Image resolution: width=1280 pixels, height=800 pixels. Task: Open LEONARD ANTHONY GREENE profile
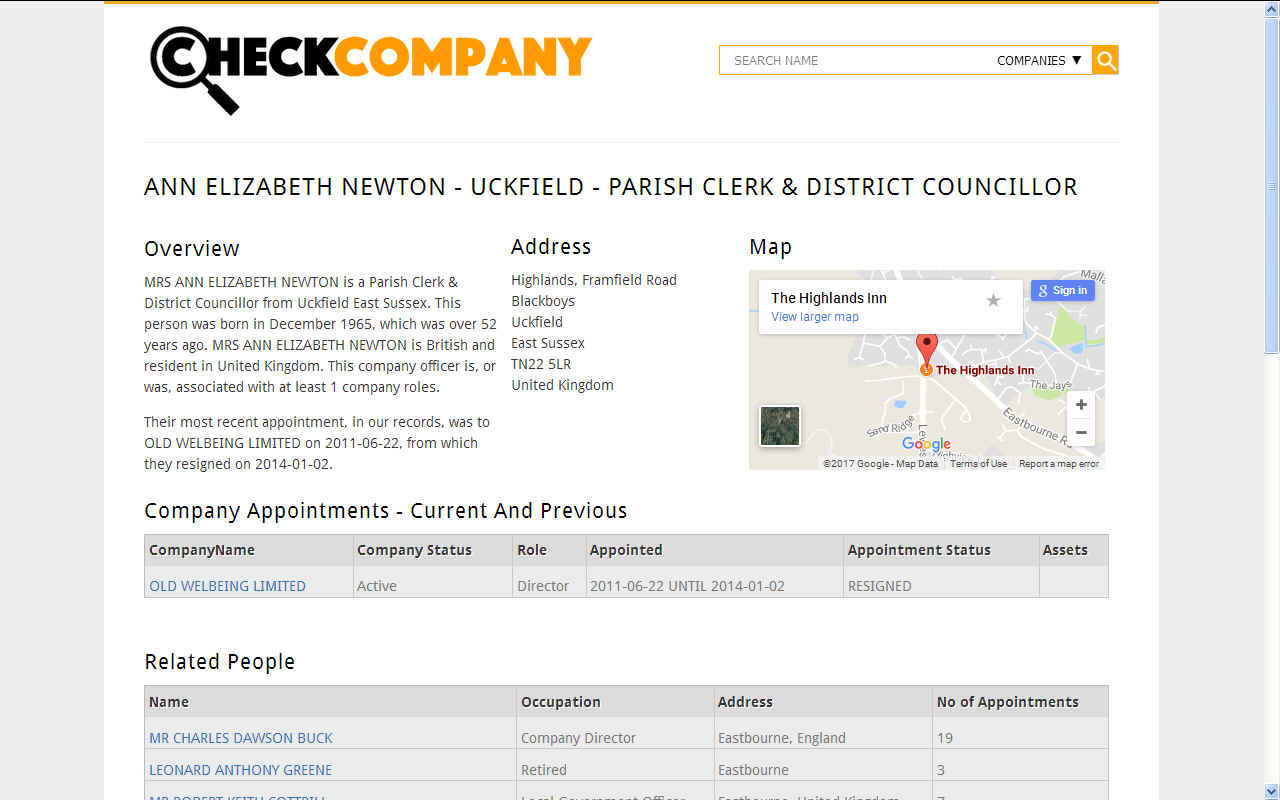point(240,770)
